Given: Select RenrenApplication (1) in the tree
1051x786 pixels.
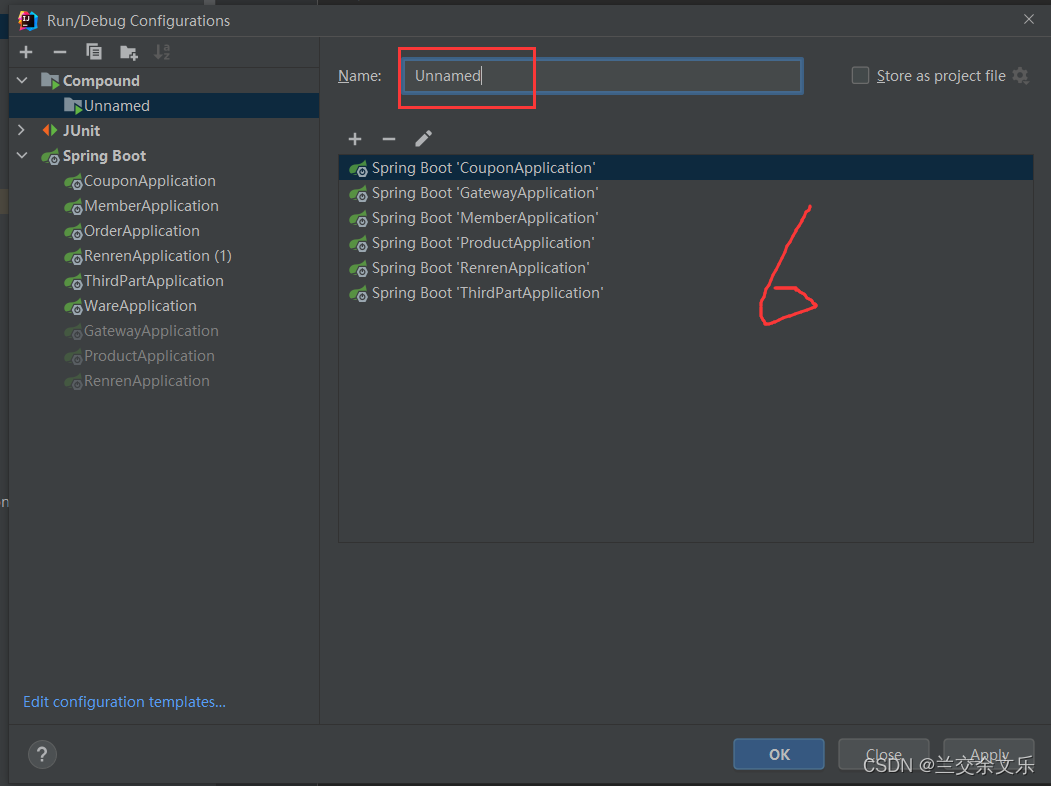Looking at the screenshot, I should [x=158, y=256].
